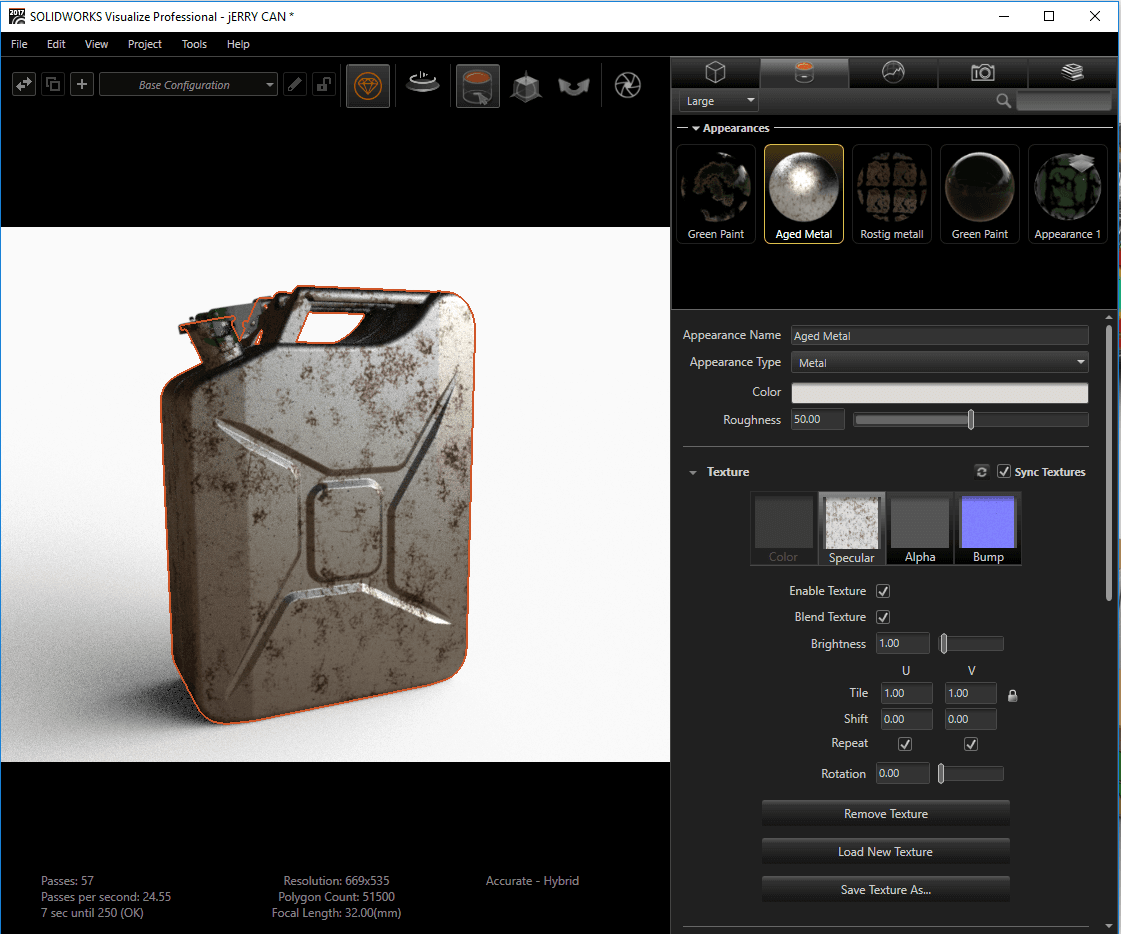Click the rename configuration pencil icon
Viewport: 1121px width, 934px height.
click(295, 85)
